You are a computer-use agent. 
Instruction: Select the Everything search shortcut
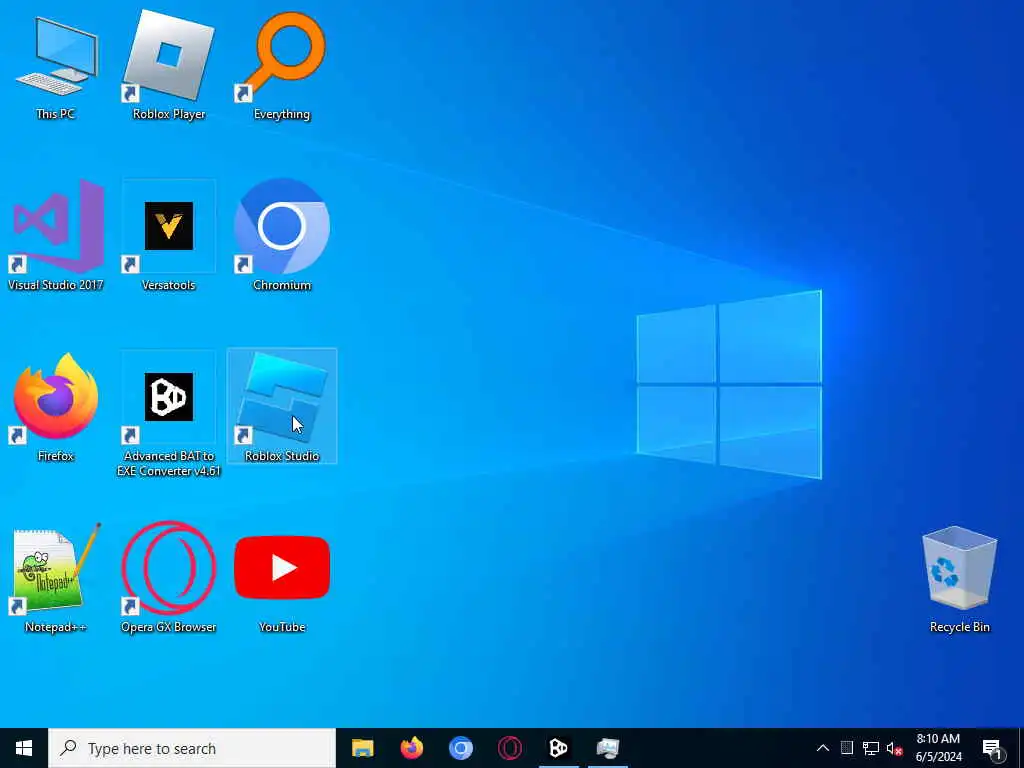(x=281, y=65)
